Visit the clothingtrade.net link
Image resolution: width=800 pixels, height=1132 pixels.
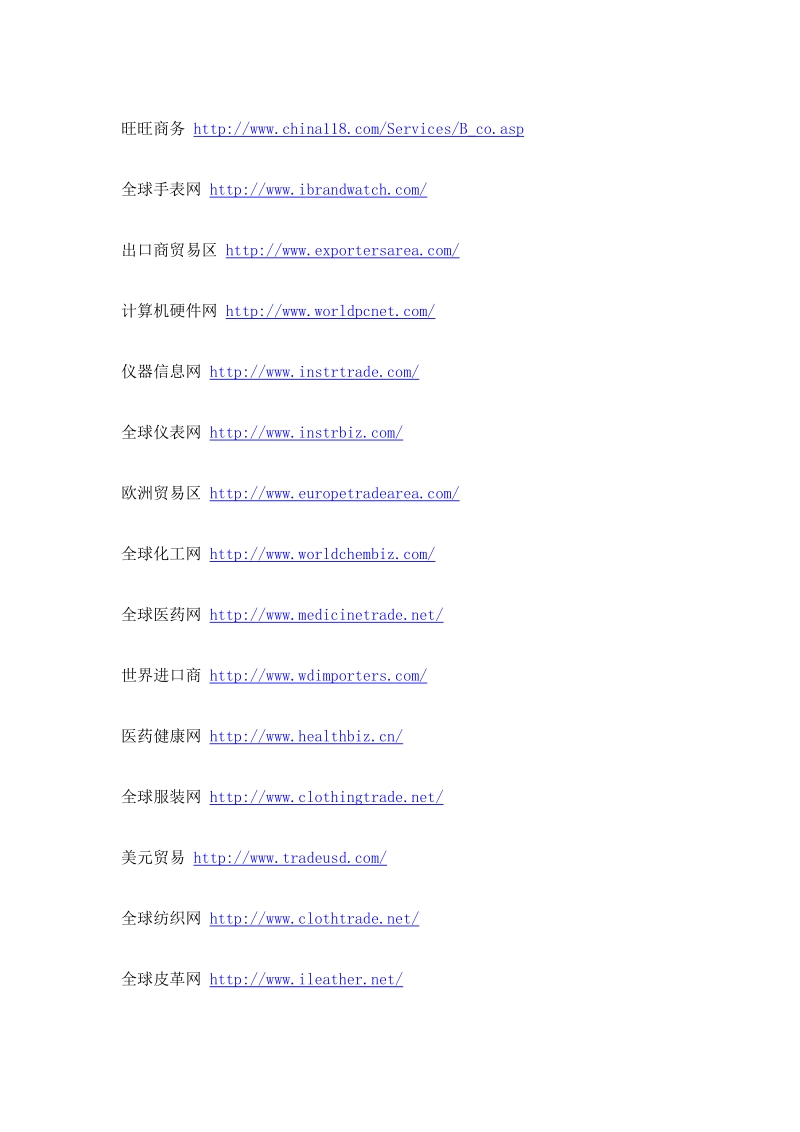pyautogui.click(x=326, y=796)
